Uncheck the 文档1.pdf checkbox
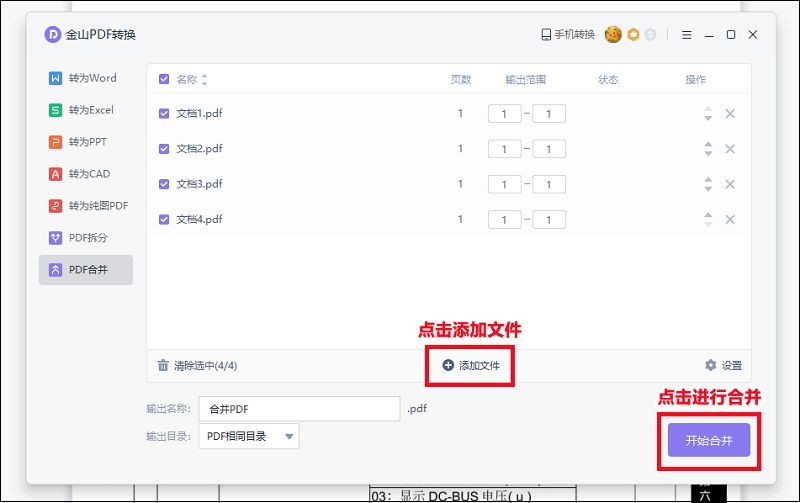This screenshot has width=800, height=503. tap(164, 113)
